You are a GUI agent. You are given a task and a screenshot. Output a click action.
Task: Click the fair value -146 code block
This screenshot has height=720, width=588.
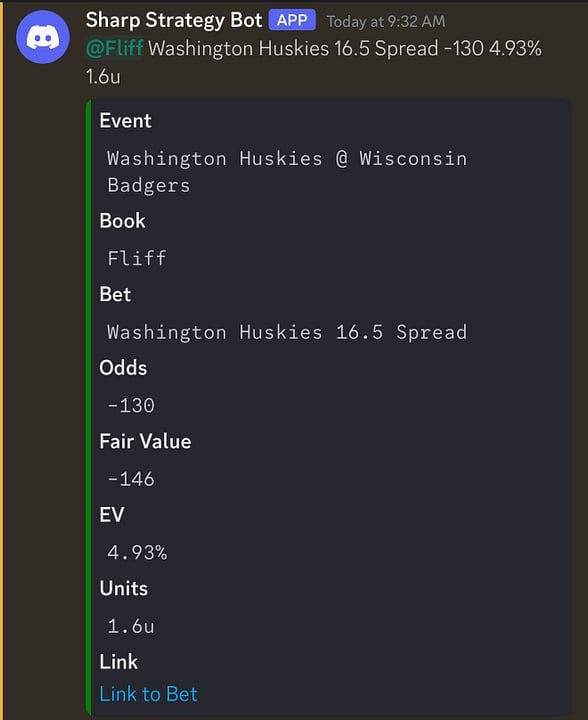click(131, 479)
